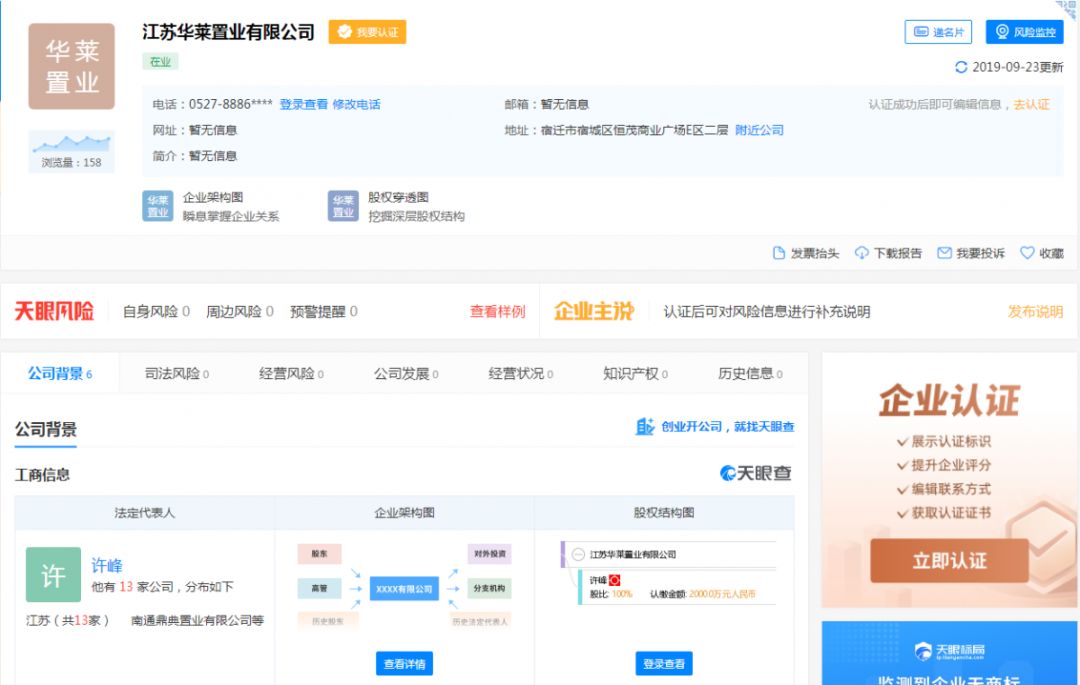
Task: Switch to the 公司背景 tab
Action: [60, 373]
